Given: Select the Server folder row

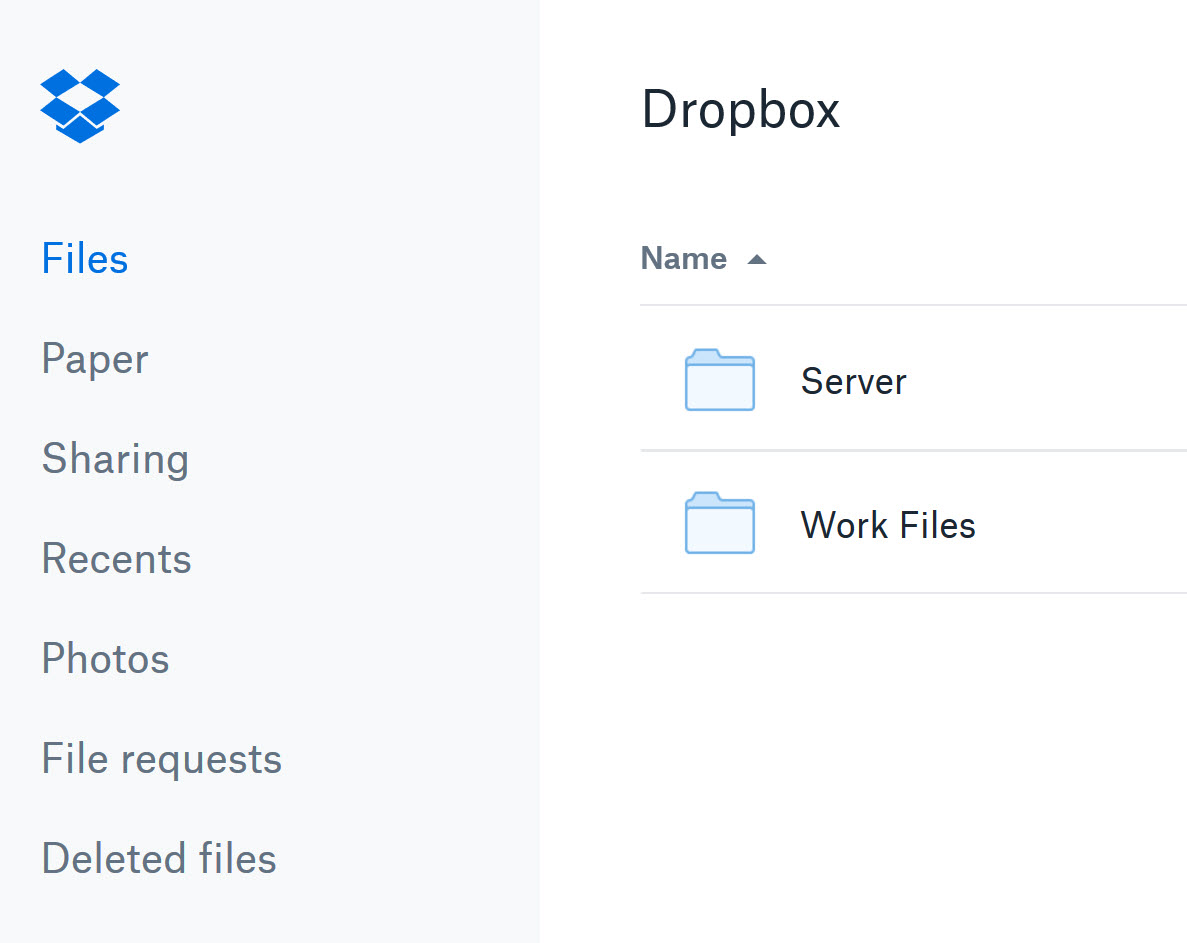Looking at the screenshot, I should (950, 380).
